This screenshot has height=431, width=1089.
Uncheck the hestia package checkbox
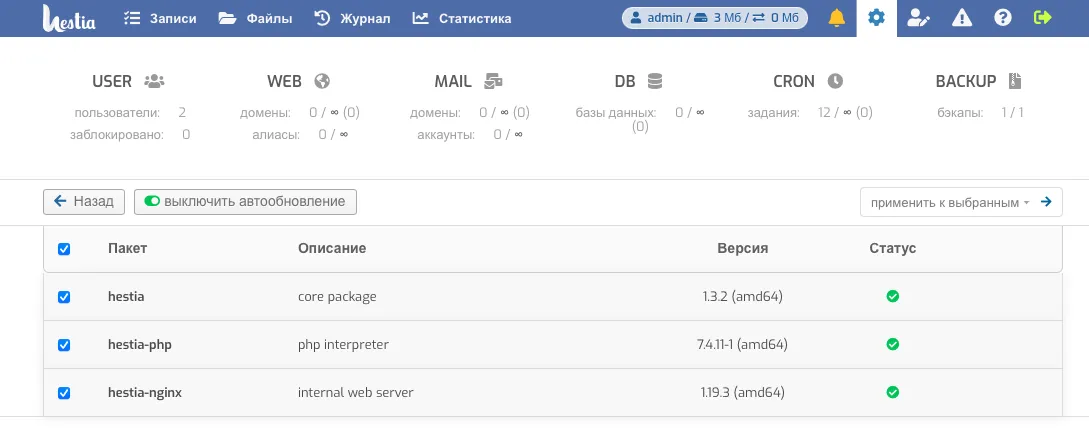[64, 297]
